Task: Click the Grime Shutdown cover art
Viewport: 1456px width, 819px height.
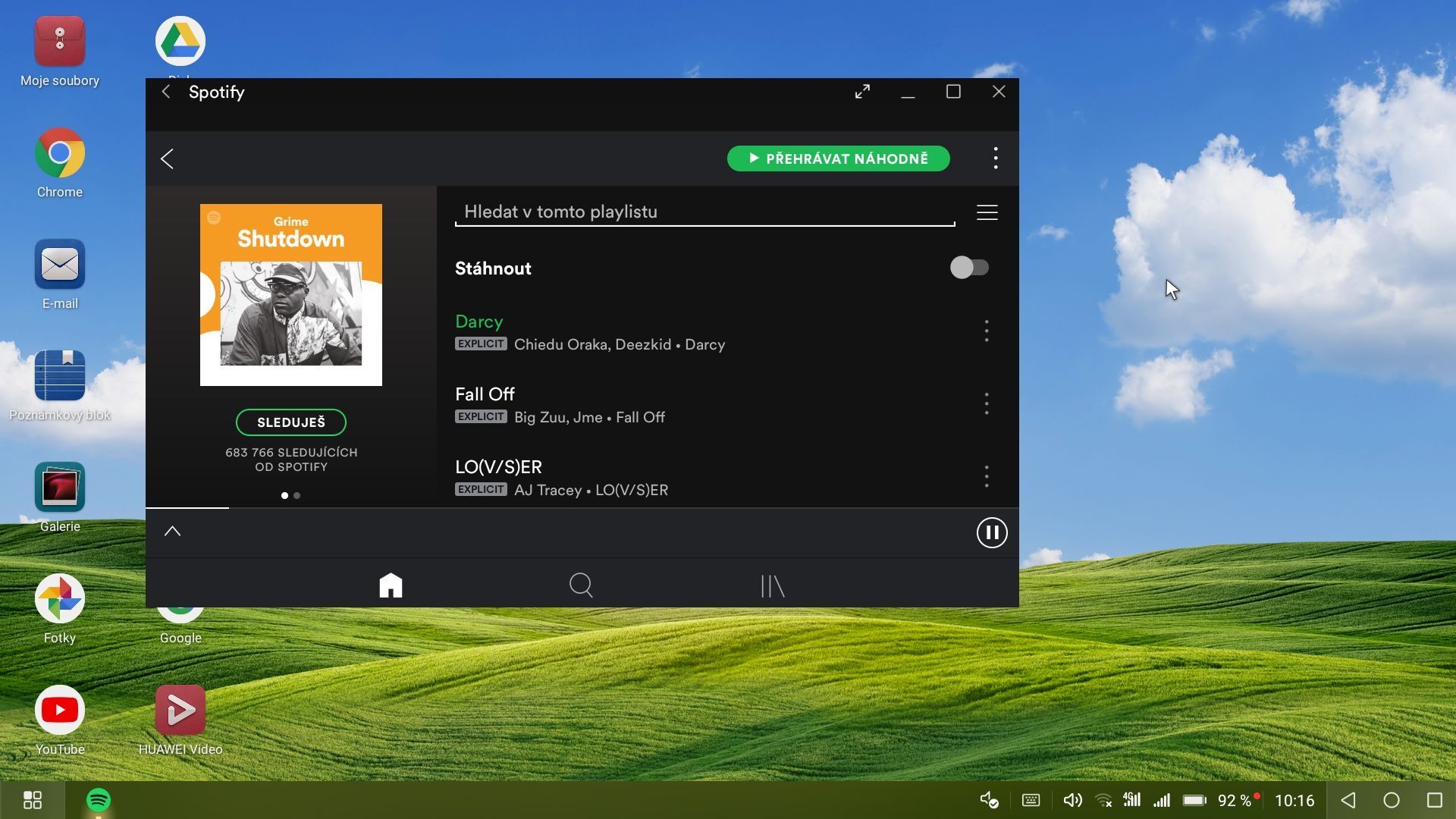Action: (290, 295)
